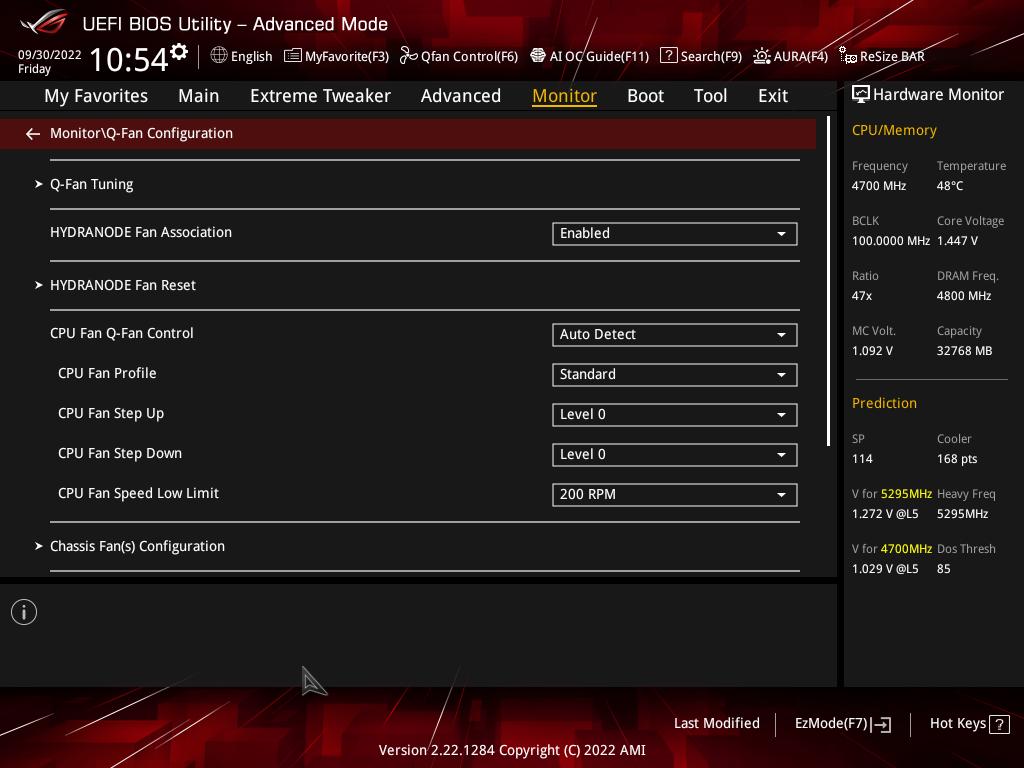
Task: Click the Version 2.22.1284 copyright text
Action: (512, 750)
